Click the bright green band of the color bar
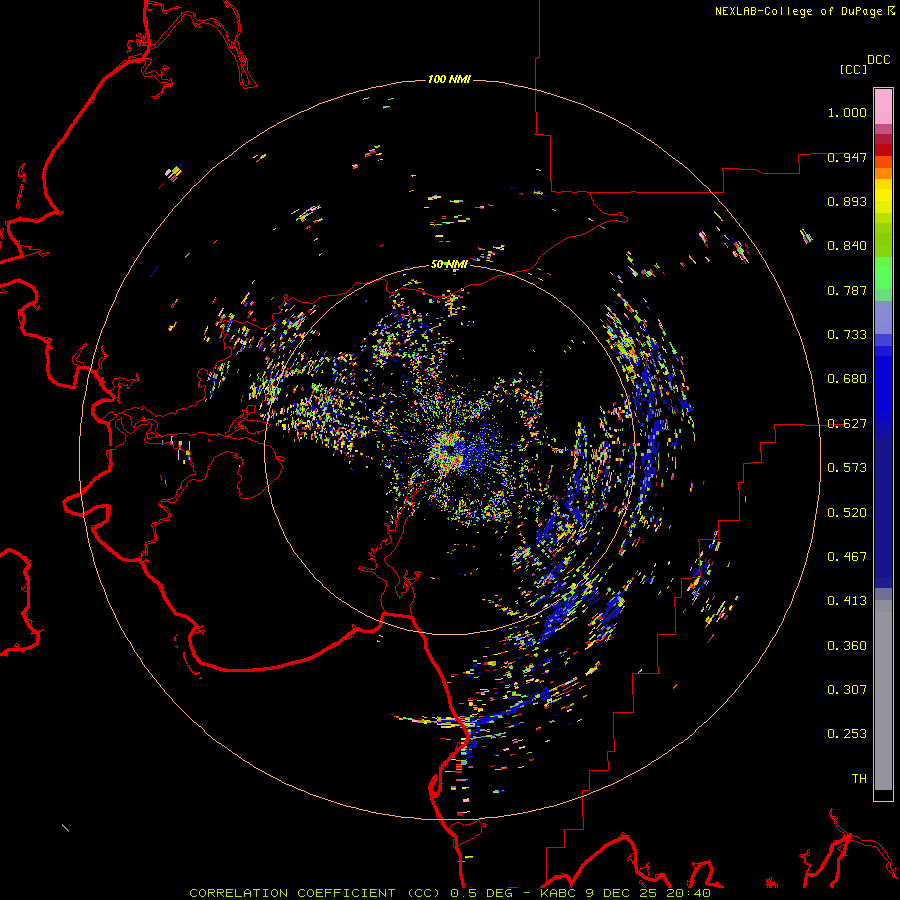Viewport: 900px width, 900px height. 883,273
